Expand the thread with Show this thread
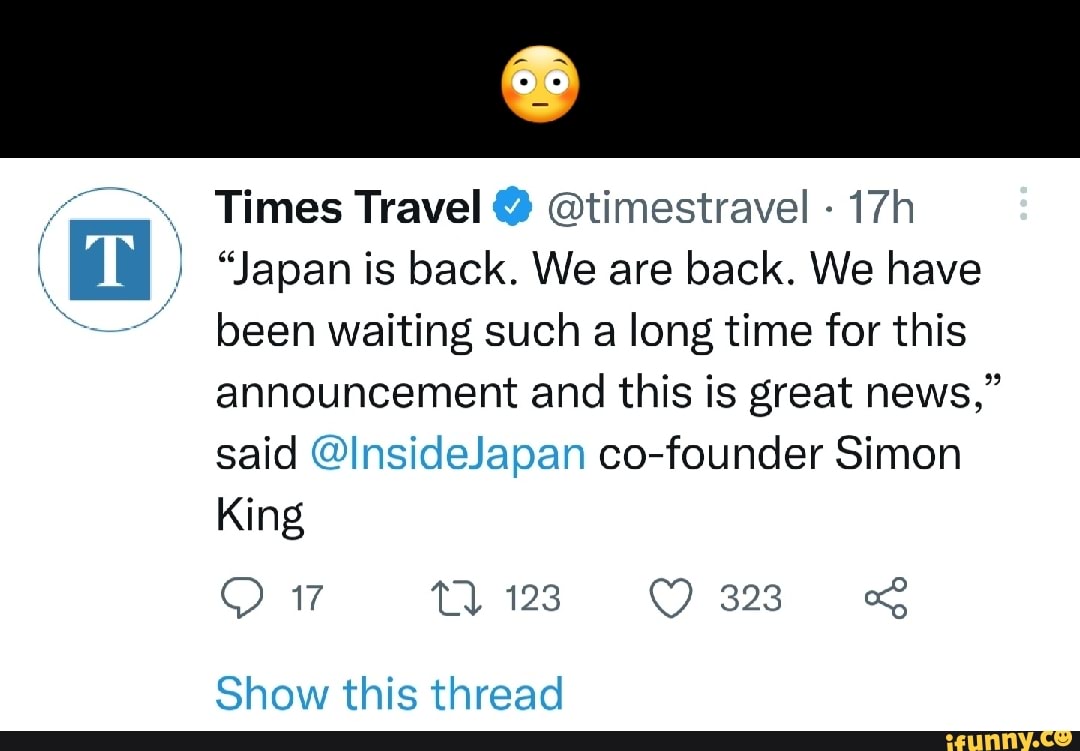The height and width of the screenshot is (751, 1080). click(x=389, y=692)
